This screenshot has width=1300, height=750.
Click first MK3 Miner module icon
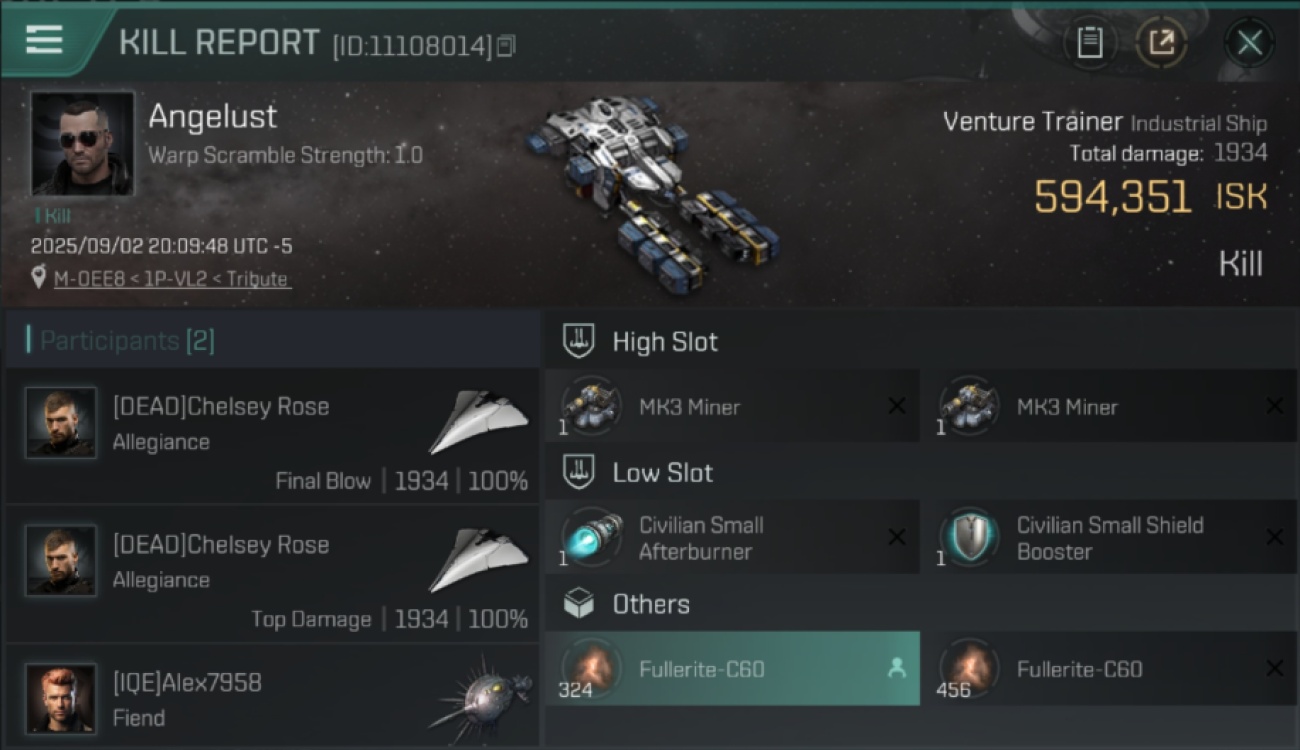591,406
